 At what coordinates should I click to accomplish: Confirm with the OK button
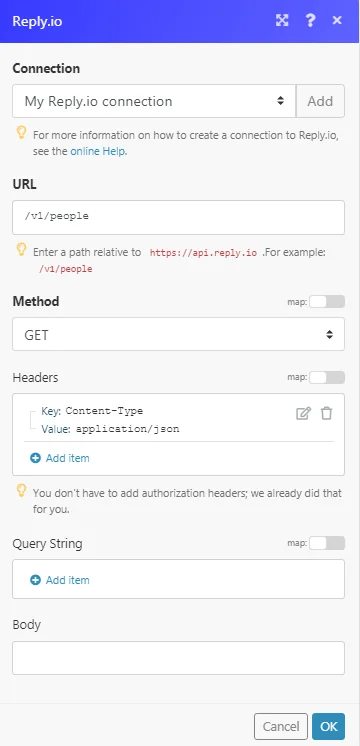click(x=329, y=726)
